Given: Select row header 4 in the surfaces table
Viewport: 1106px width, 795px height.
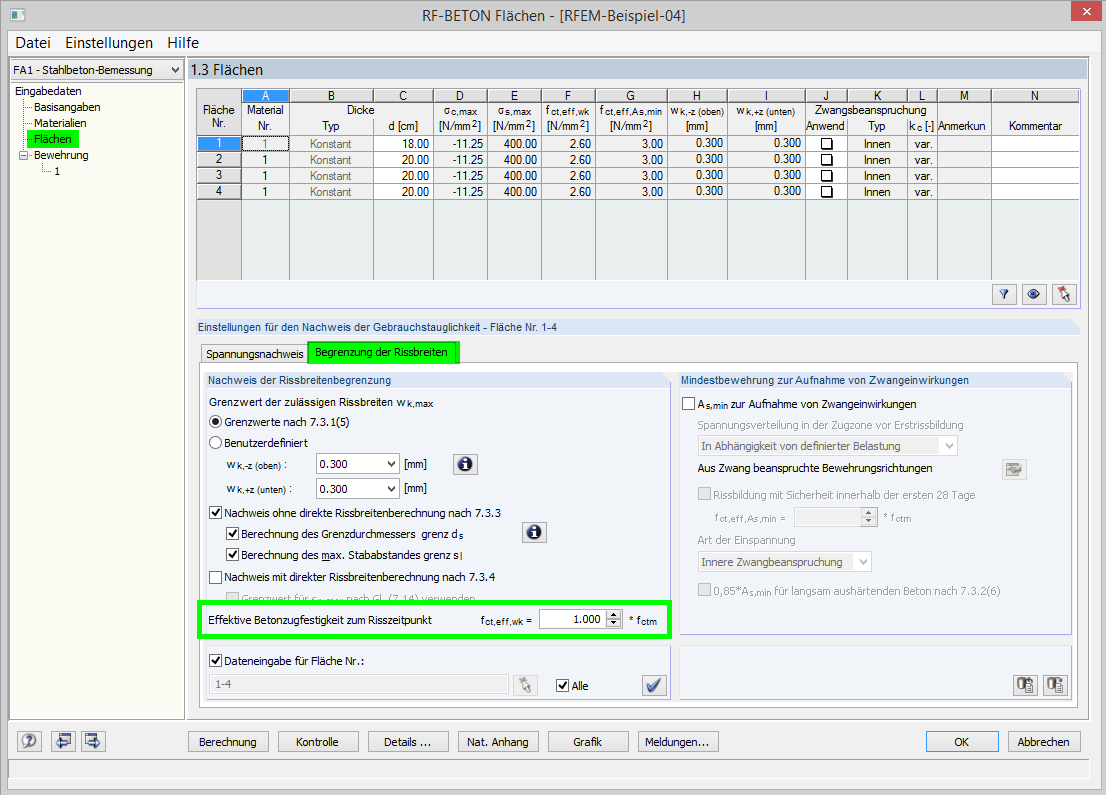Looking at the screenshot, I should (219, 191).
